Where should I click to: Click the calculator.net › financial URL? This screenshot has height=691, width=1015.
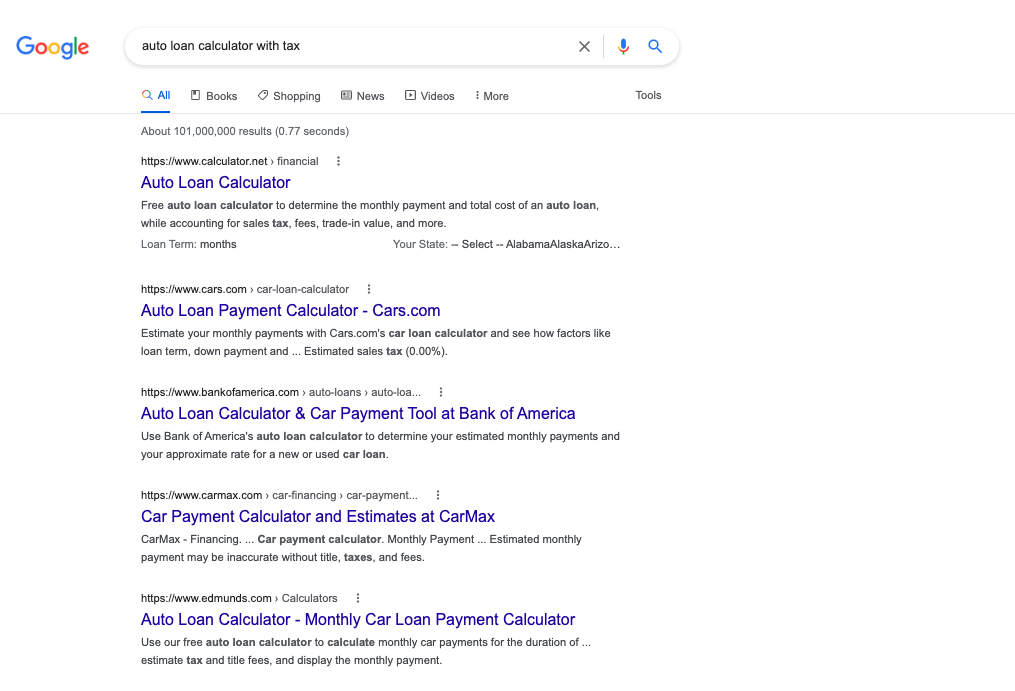click(x=230, y=161)
